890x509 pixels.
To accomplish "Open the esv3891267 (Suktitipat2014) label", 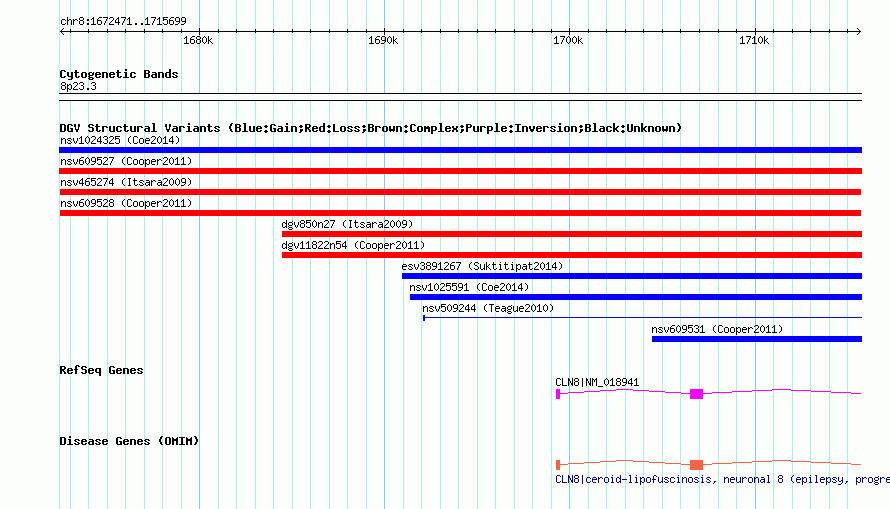I will tap(482, 266).
